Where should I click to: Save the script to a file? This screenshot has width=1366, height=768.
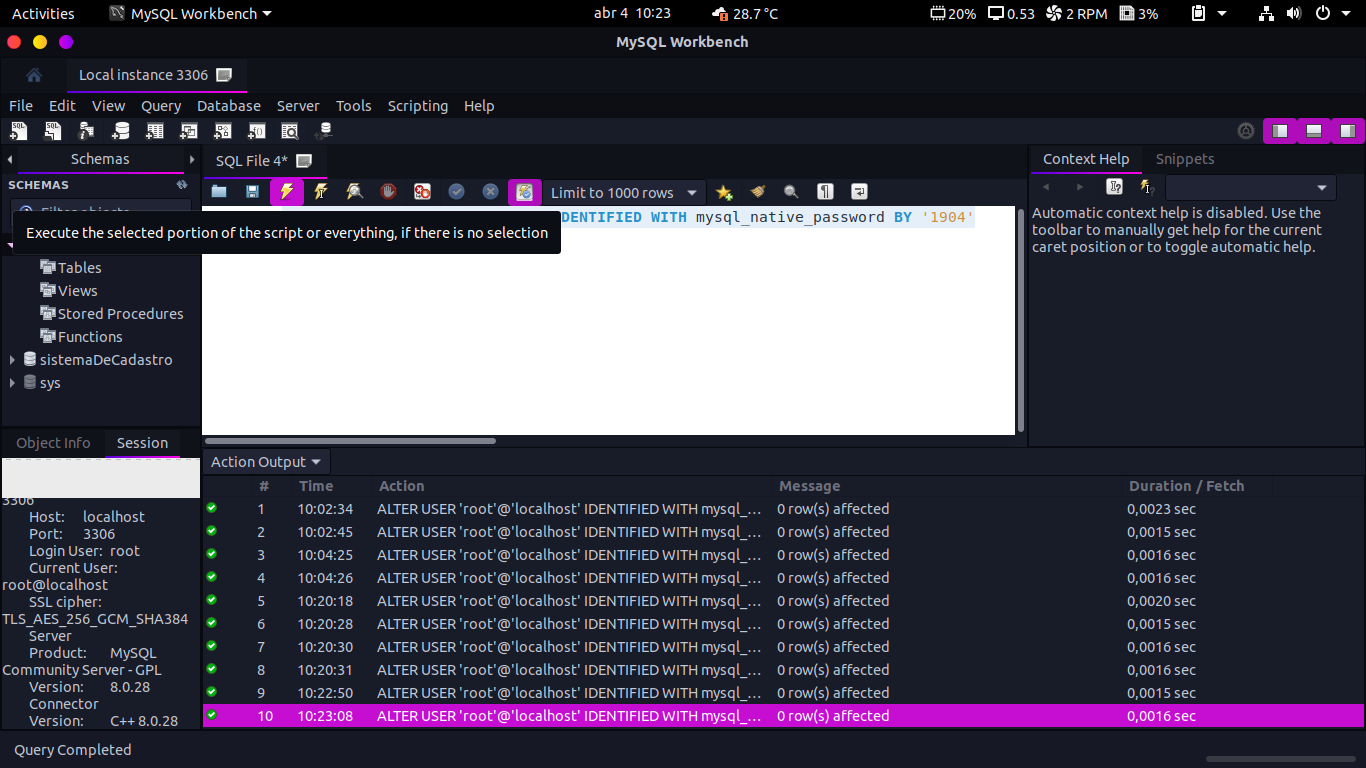(253, 192)
